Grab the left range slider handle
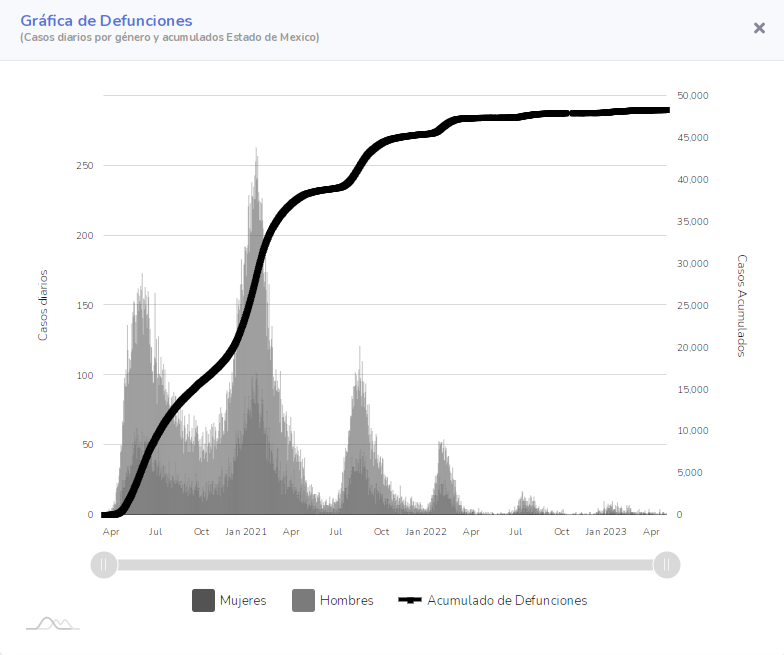This screenshot has height=655, width=784. [104, 565]
